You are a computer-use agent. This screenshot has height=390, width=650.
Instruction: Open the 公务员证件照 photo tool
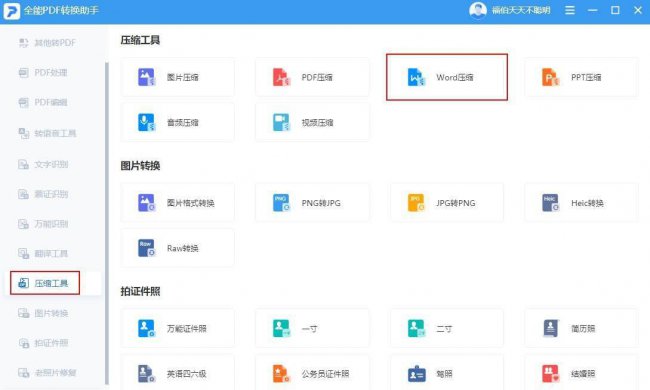(x=312, y=372)
